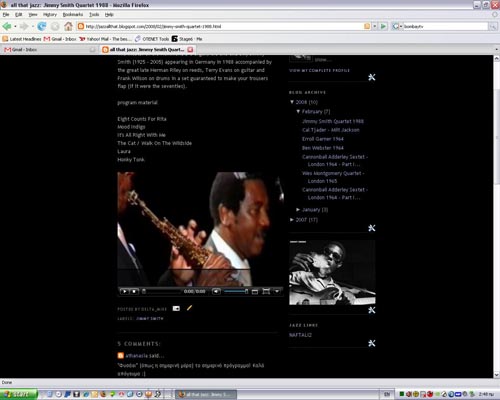Open Wes Montgomery Quartet London 1965 post
Image resolution: width=500 pixels, height=400 pixels.
333,177
